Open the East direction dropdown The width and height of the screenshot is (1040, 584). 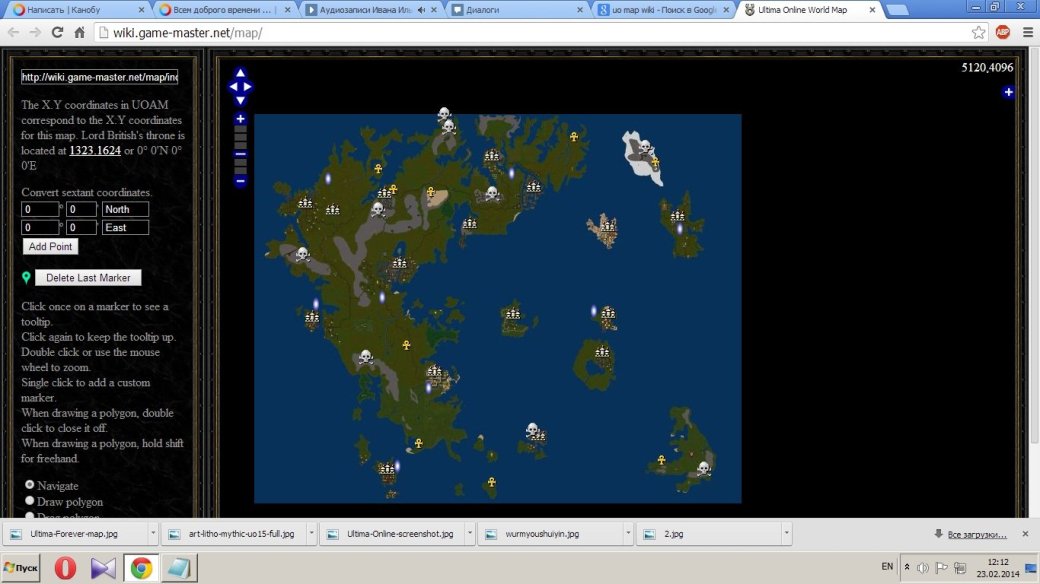point(125,228)
